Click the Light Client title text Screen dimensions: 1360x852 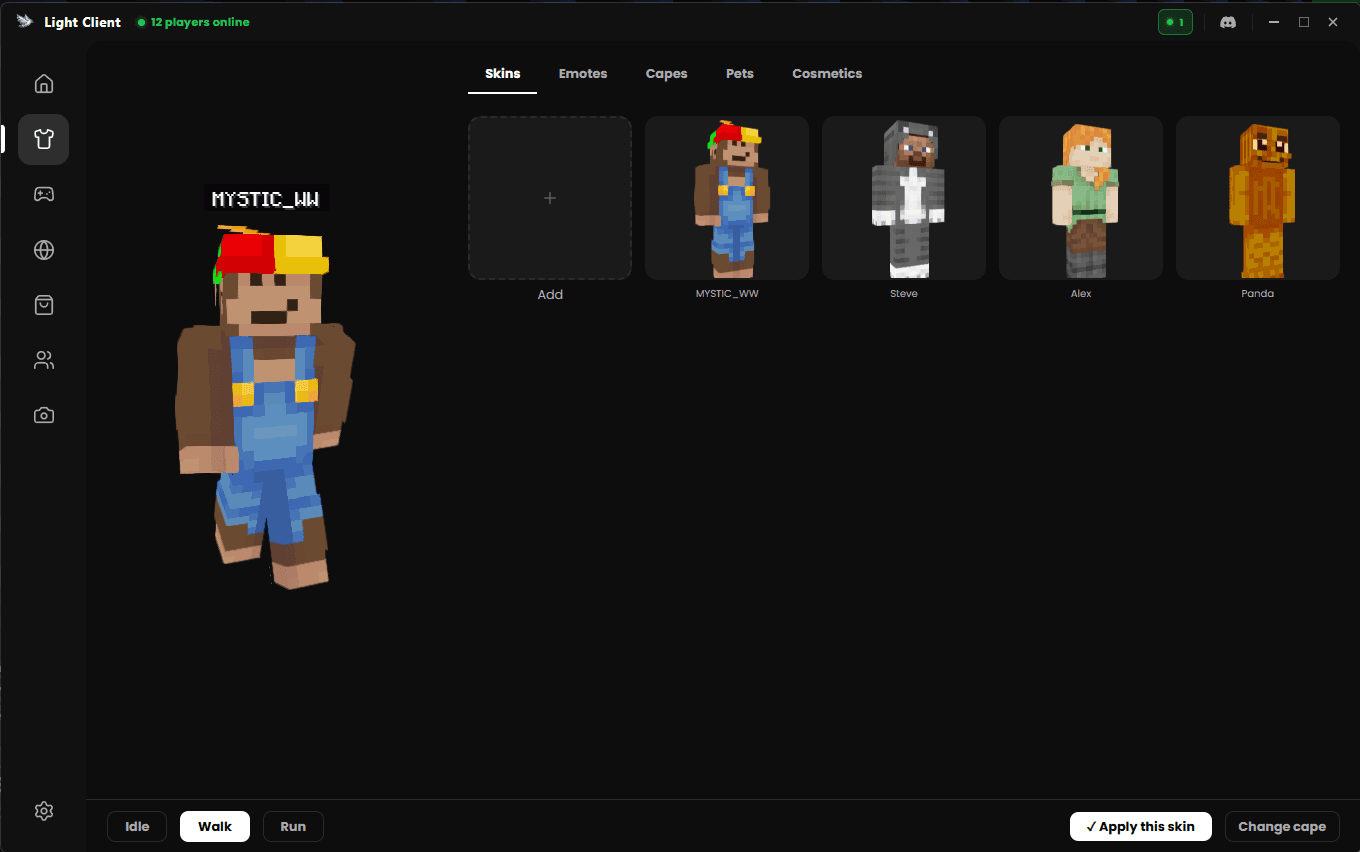point(83,22)
